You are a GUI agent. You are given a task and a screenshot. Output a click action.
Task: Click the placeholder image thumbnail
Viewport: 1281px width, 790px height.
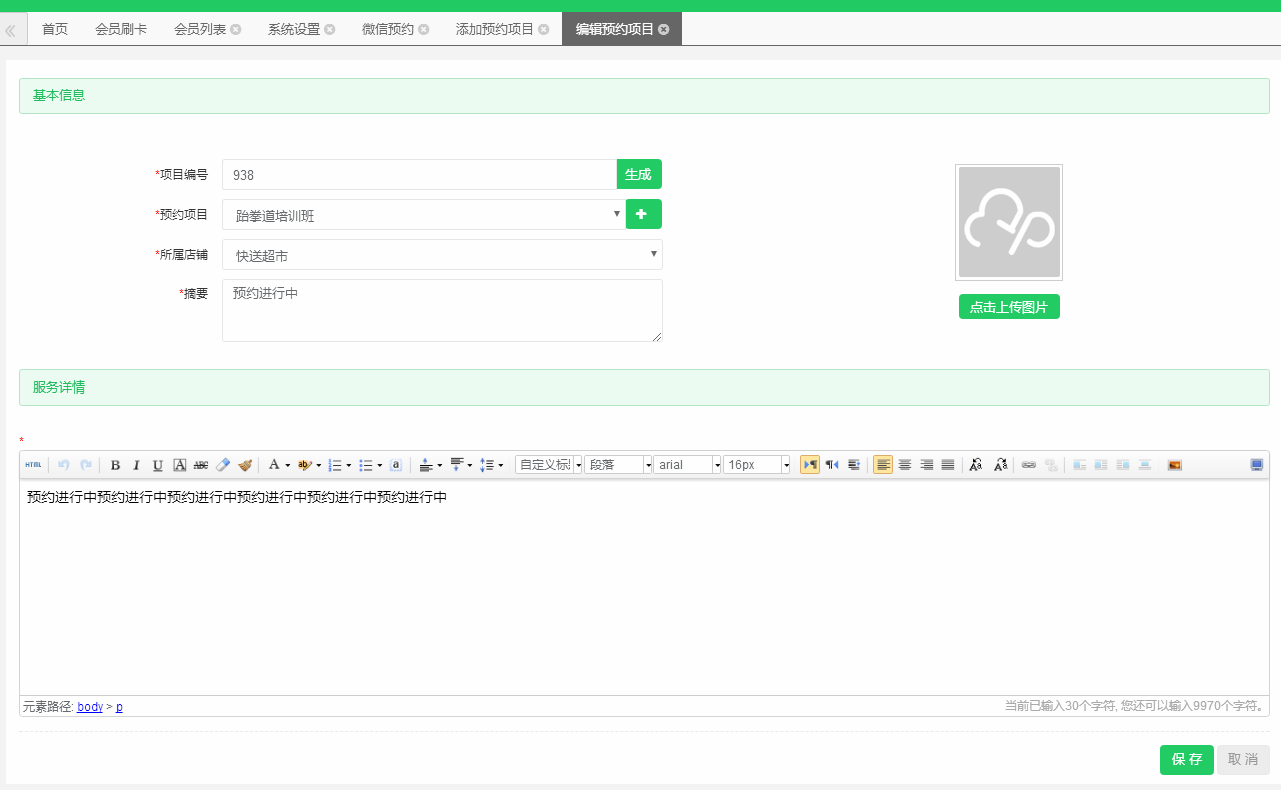(x=1009, y=222)
